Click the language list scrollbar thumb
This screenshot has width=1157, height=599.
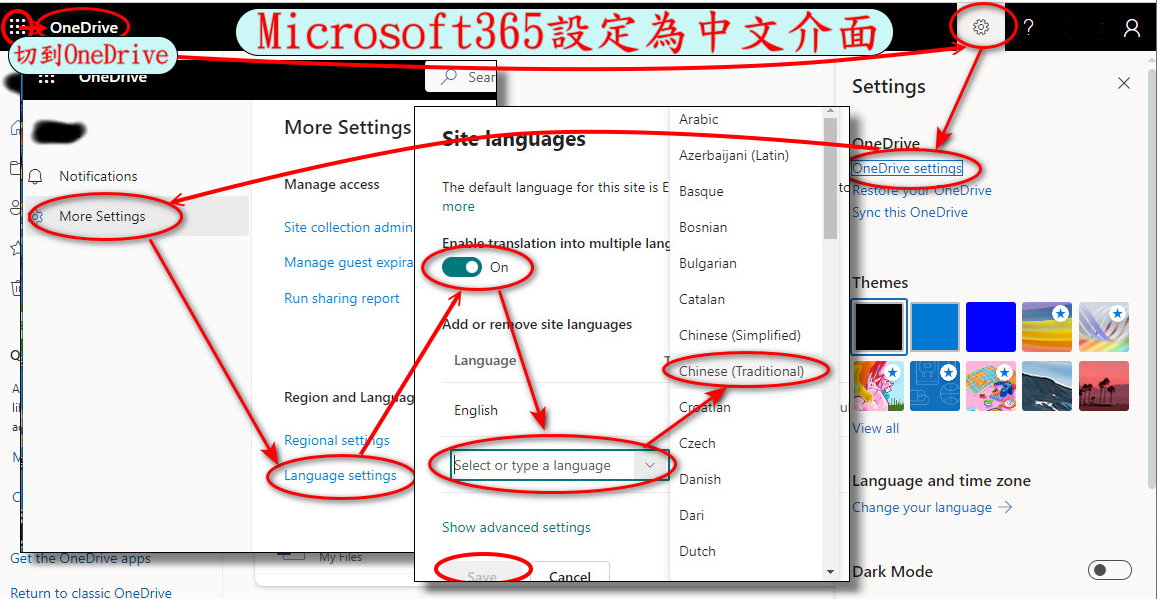[x=830, y=179]
